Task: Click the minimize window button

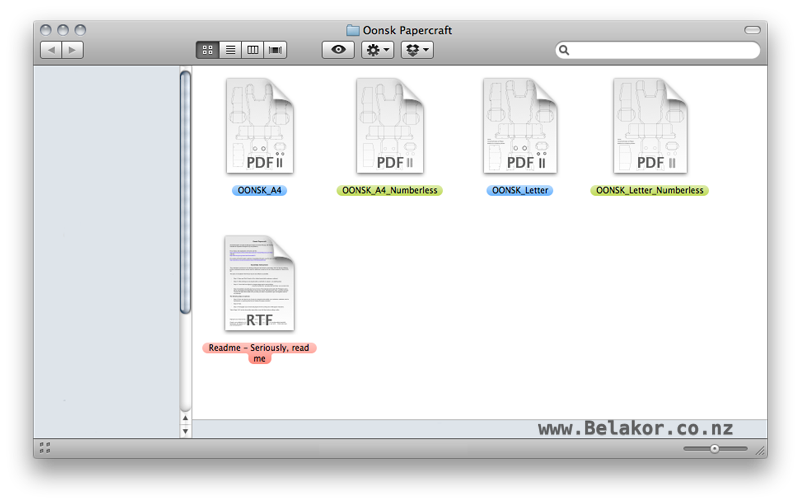Action: (x=63, y=30)
